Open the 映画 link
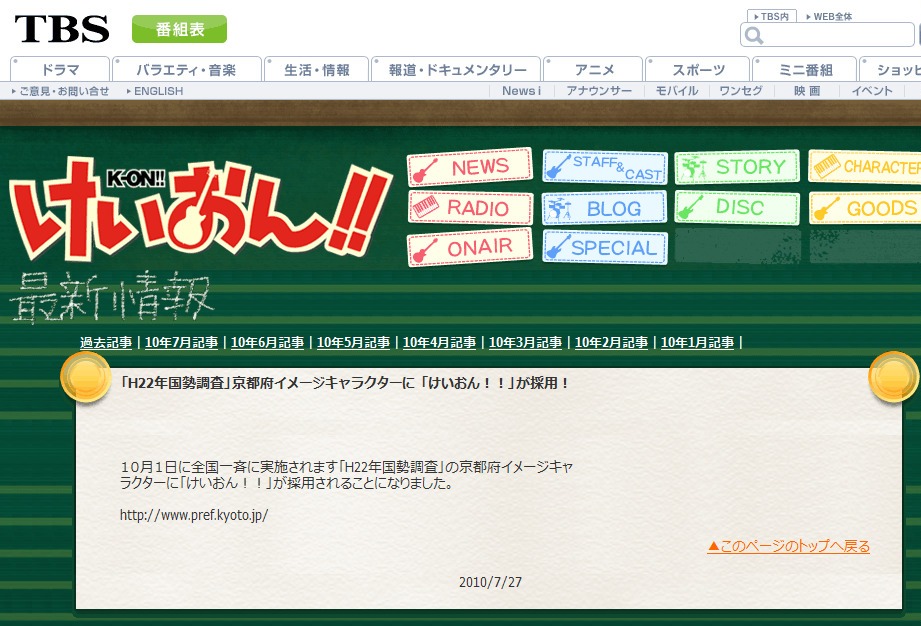Image resolution: width=921 pixels, height=626 pixels. (x=806, y=91)
